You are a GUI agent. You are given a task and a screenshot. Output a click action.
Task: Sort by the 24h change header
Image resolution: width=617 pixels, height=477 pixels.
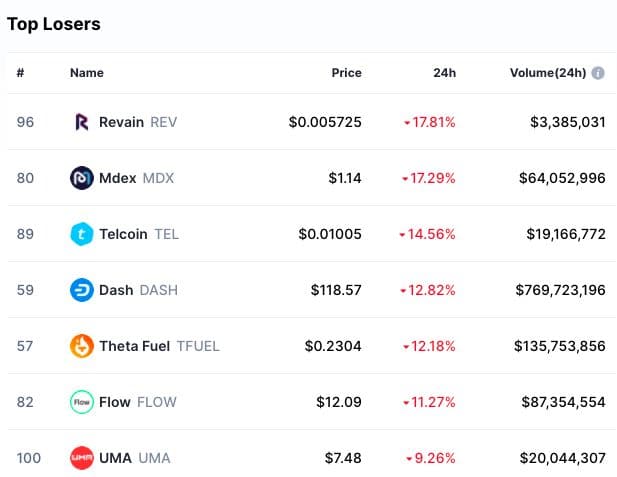(445, 73)
